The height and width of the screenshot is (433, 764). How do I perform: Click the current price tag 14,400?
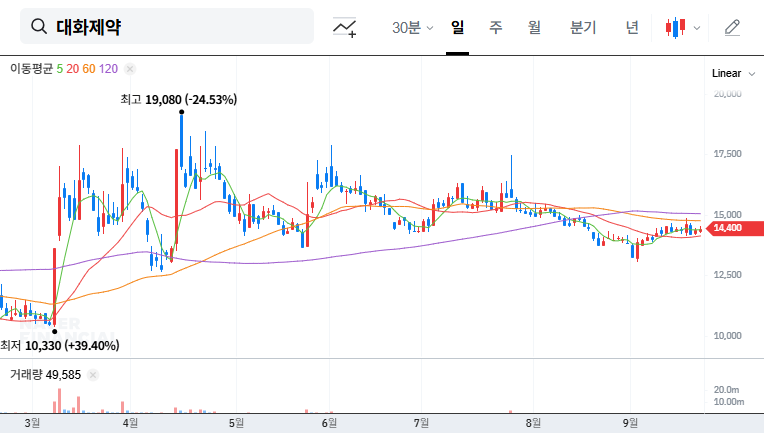point(735,228)
